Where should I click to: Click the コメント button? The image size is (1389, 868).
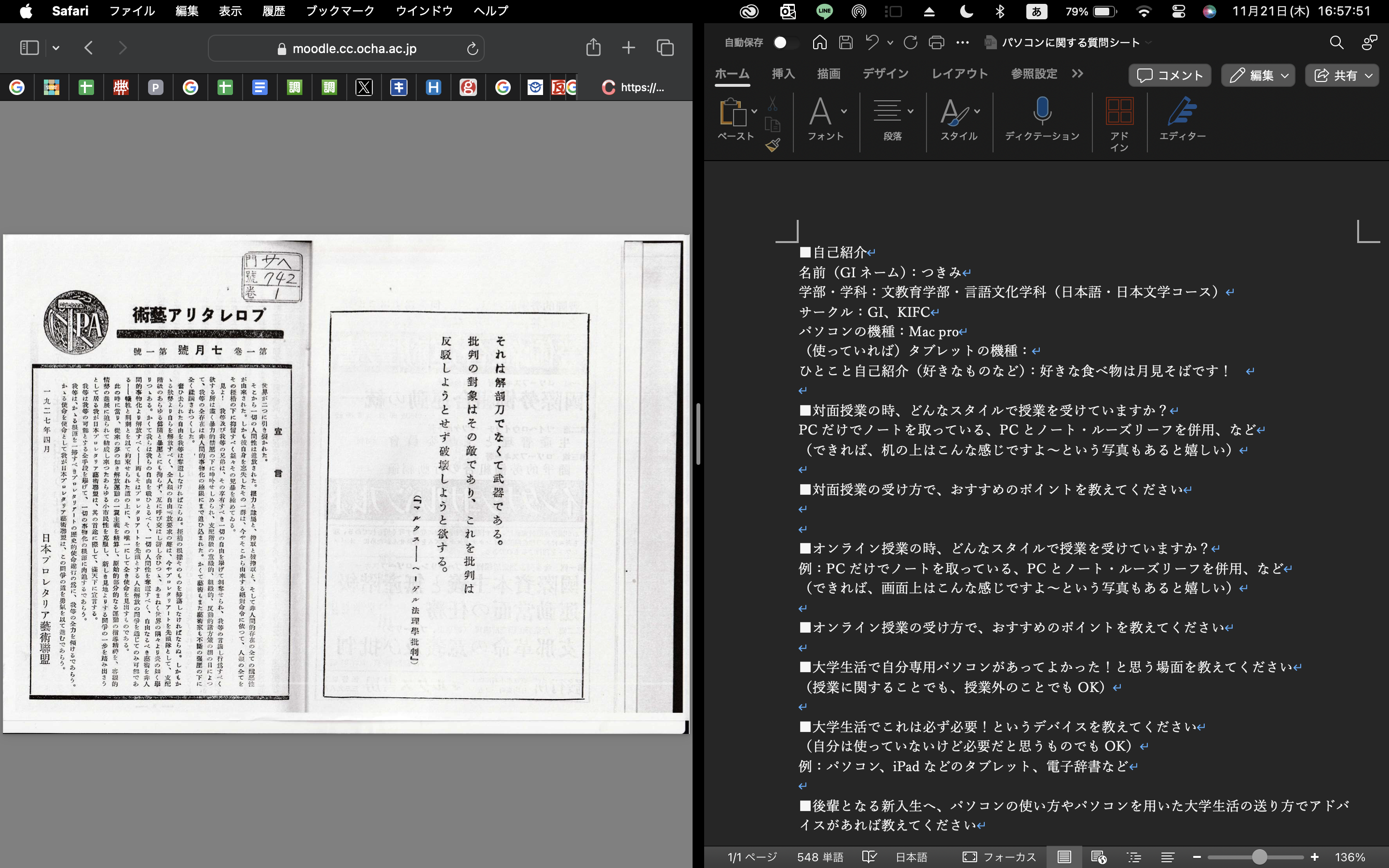1170,75
